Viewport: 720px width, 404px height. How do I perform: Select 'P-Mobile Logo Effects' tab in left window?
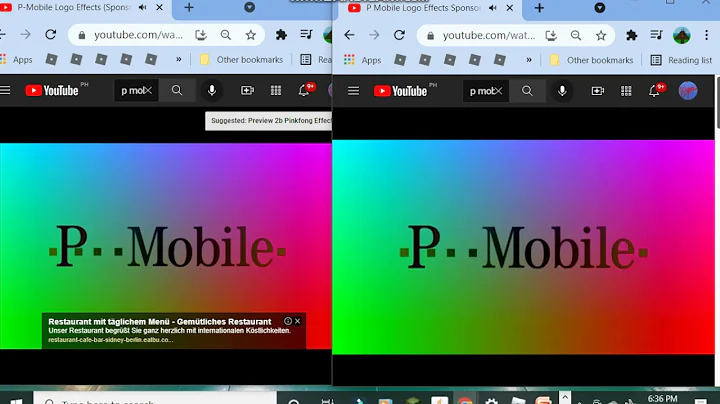click(x=73, y=7)
